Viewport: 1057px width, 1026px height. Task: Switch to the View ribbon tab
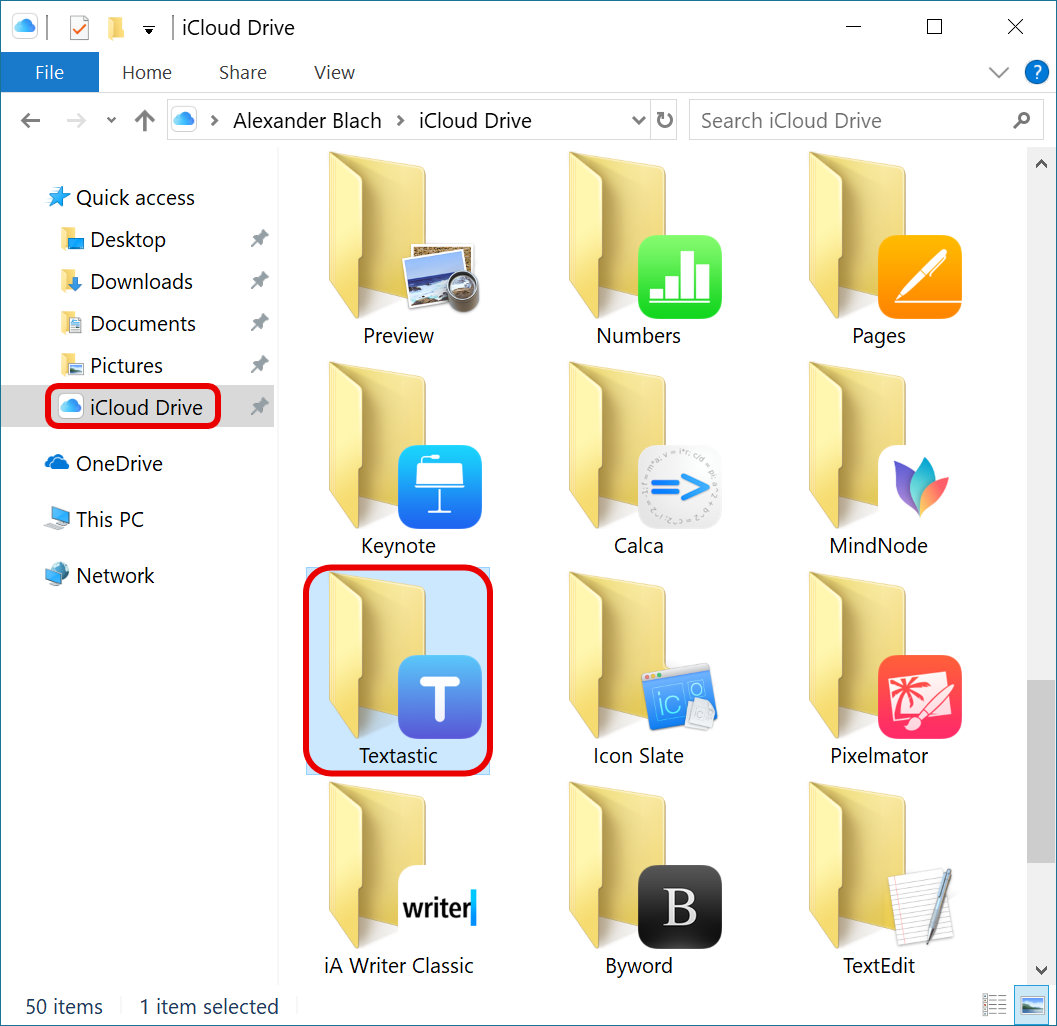tap(334, 72)
